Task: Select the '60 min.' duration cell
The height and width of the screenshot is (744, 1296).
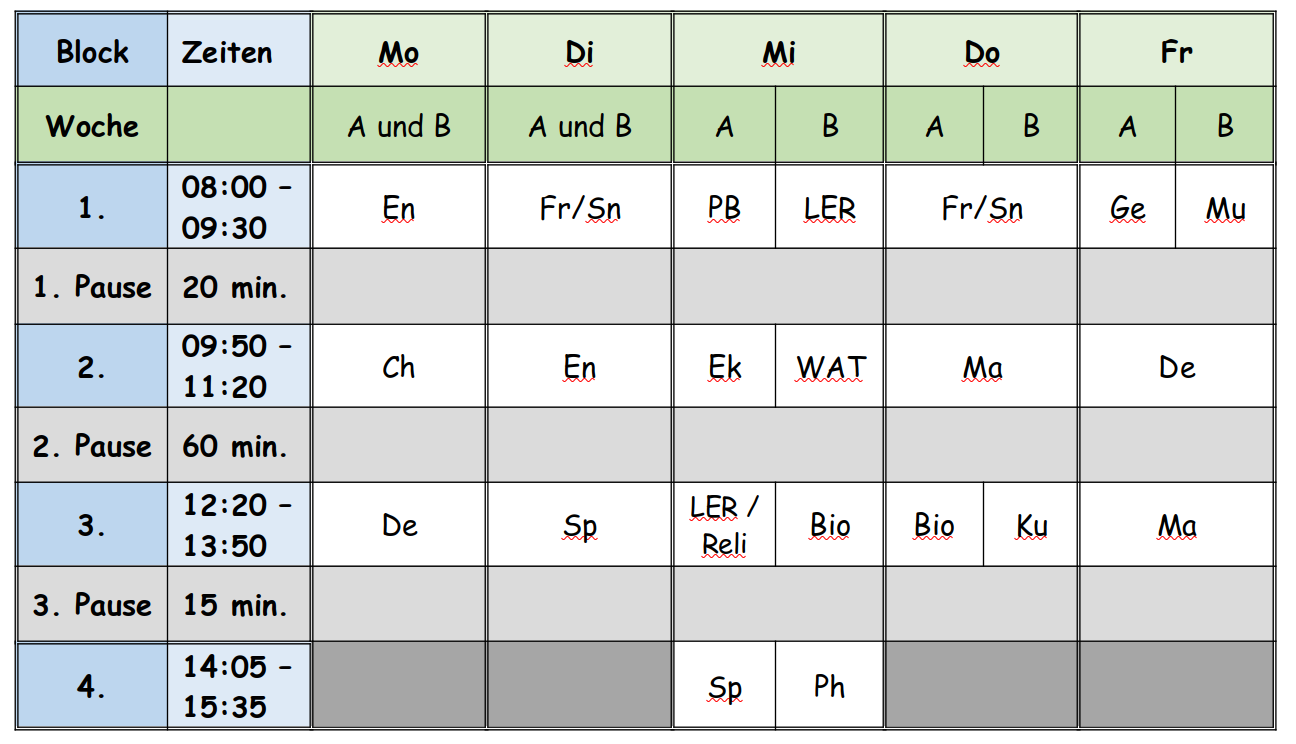Action: point(239,446)
